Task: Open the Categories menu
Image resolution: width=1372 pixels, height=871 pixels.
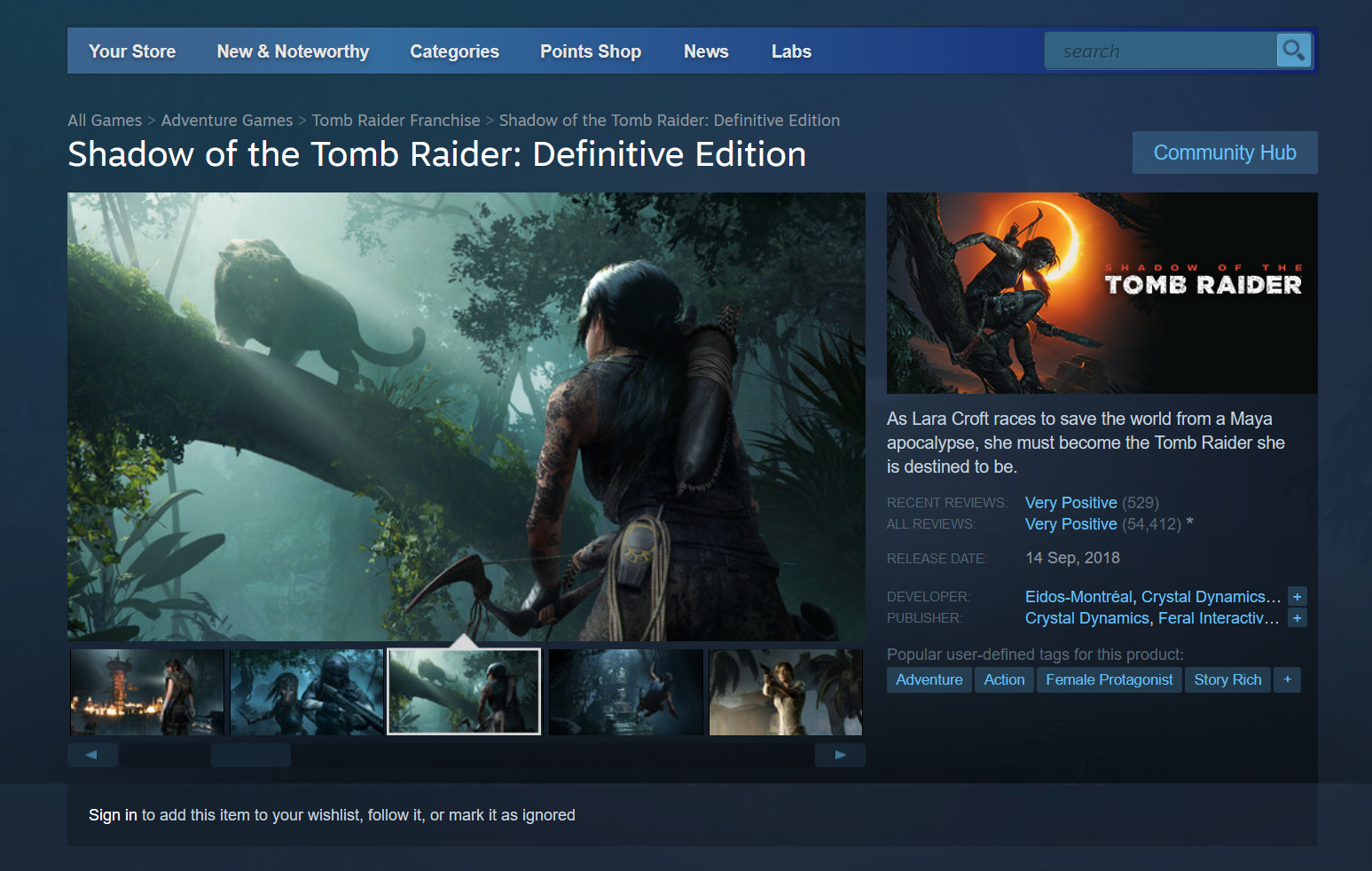Action: [x=454, y=51]
